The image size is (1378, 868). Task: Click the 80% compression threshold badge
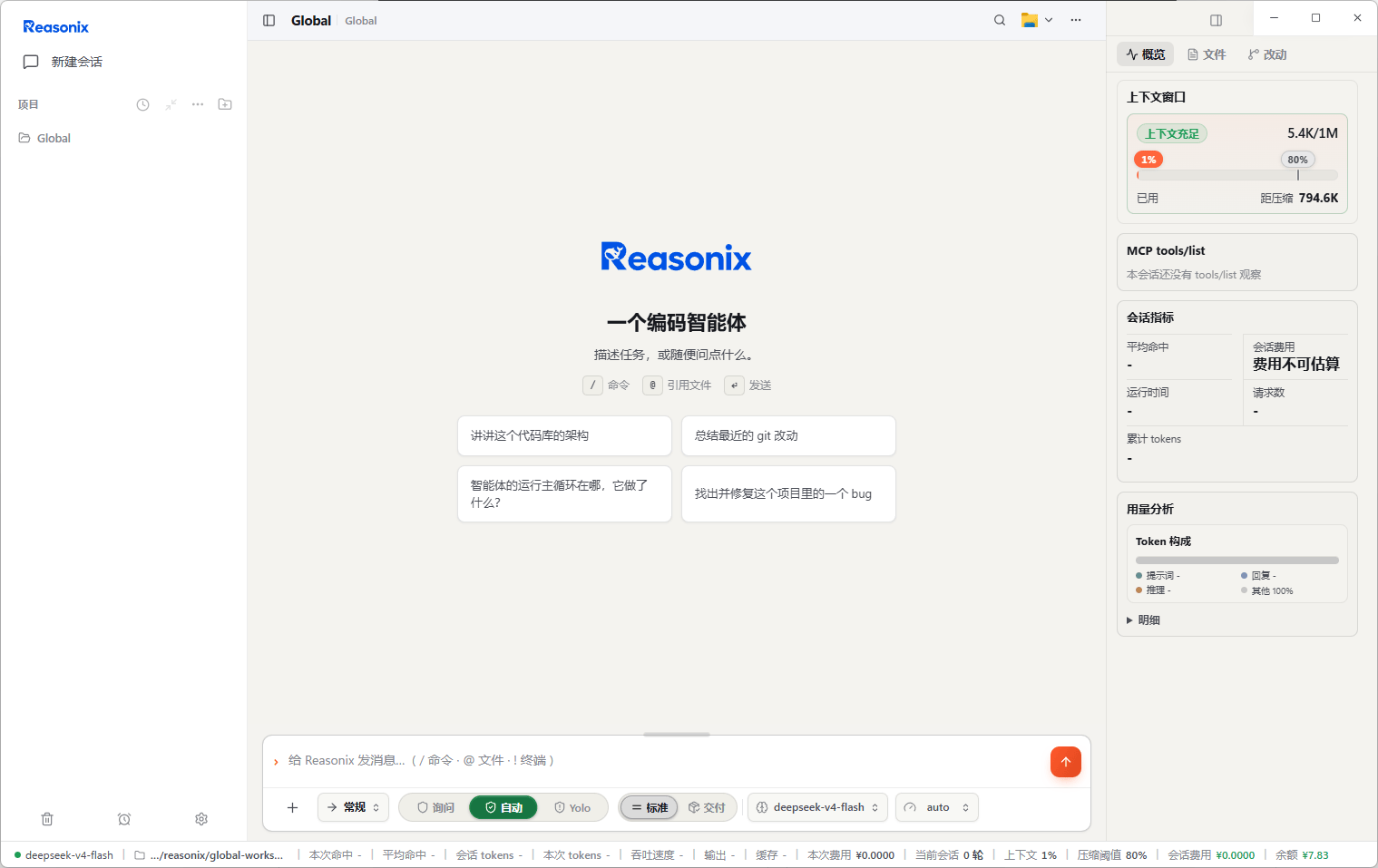(1297, 160)
